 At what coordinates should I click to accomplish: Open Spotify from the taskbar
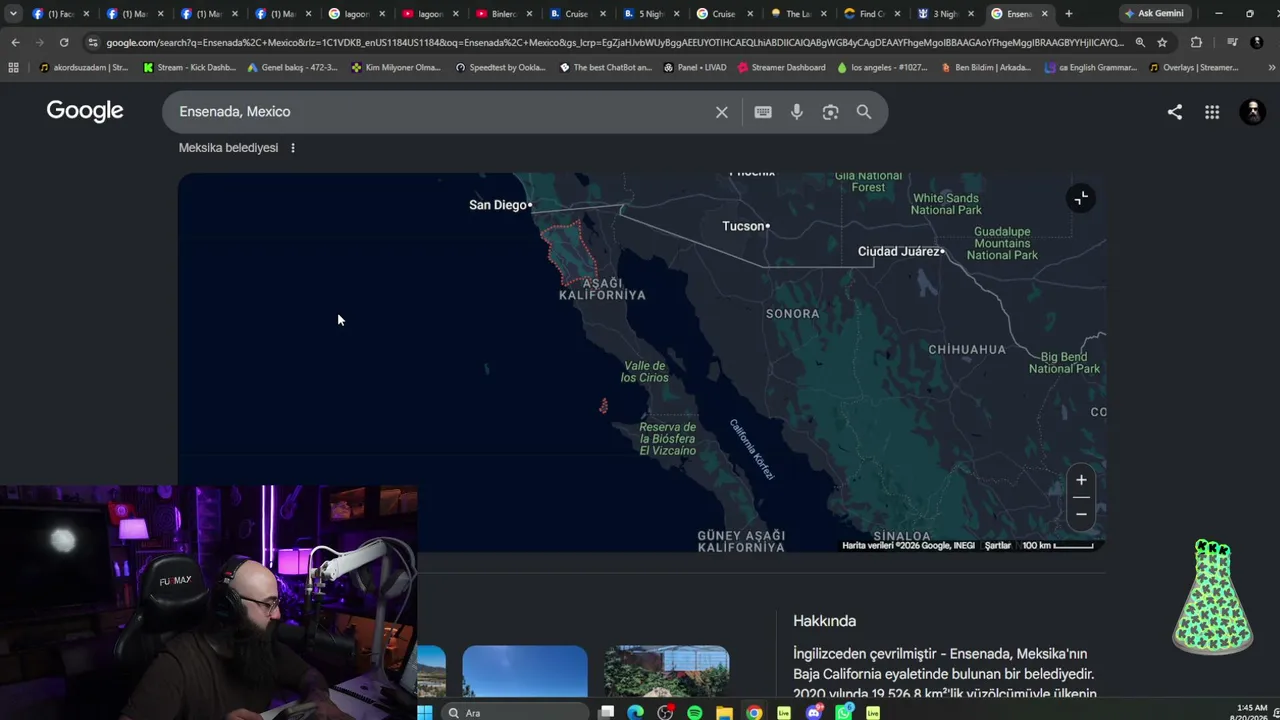coord(695,712)
